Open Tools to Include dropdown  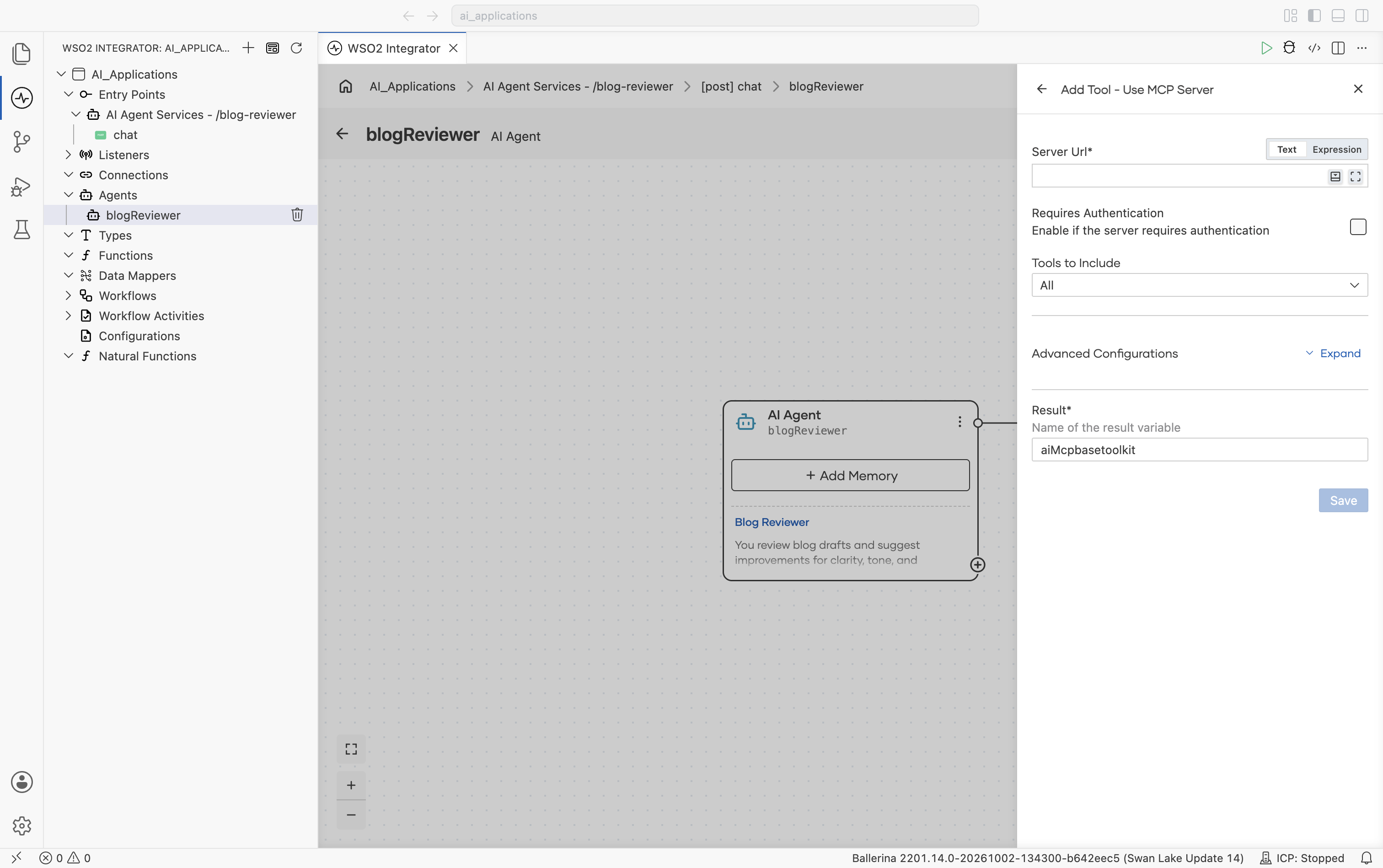[x=1199, y=285]
